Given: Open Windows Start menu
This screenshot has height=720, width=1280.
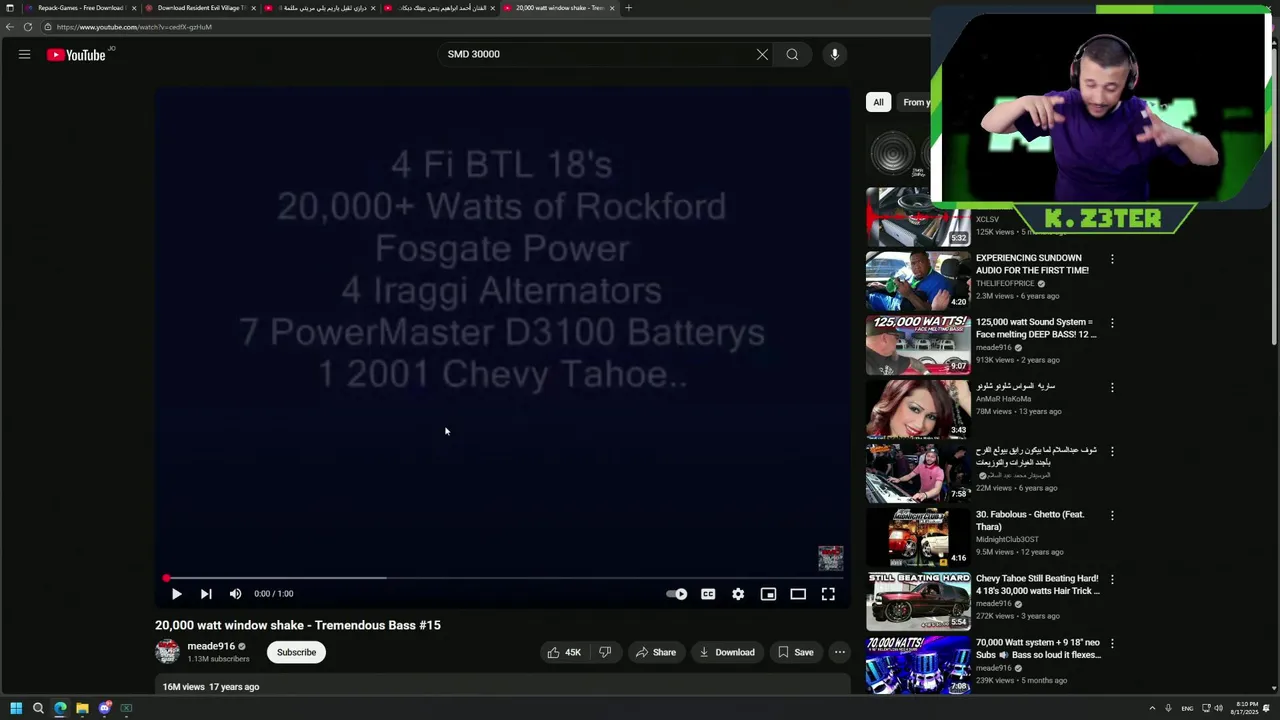Looking at the screenshot, I should point(16,708).
